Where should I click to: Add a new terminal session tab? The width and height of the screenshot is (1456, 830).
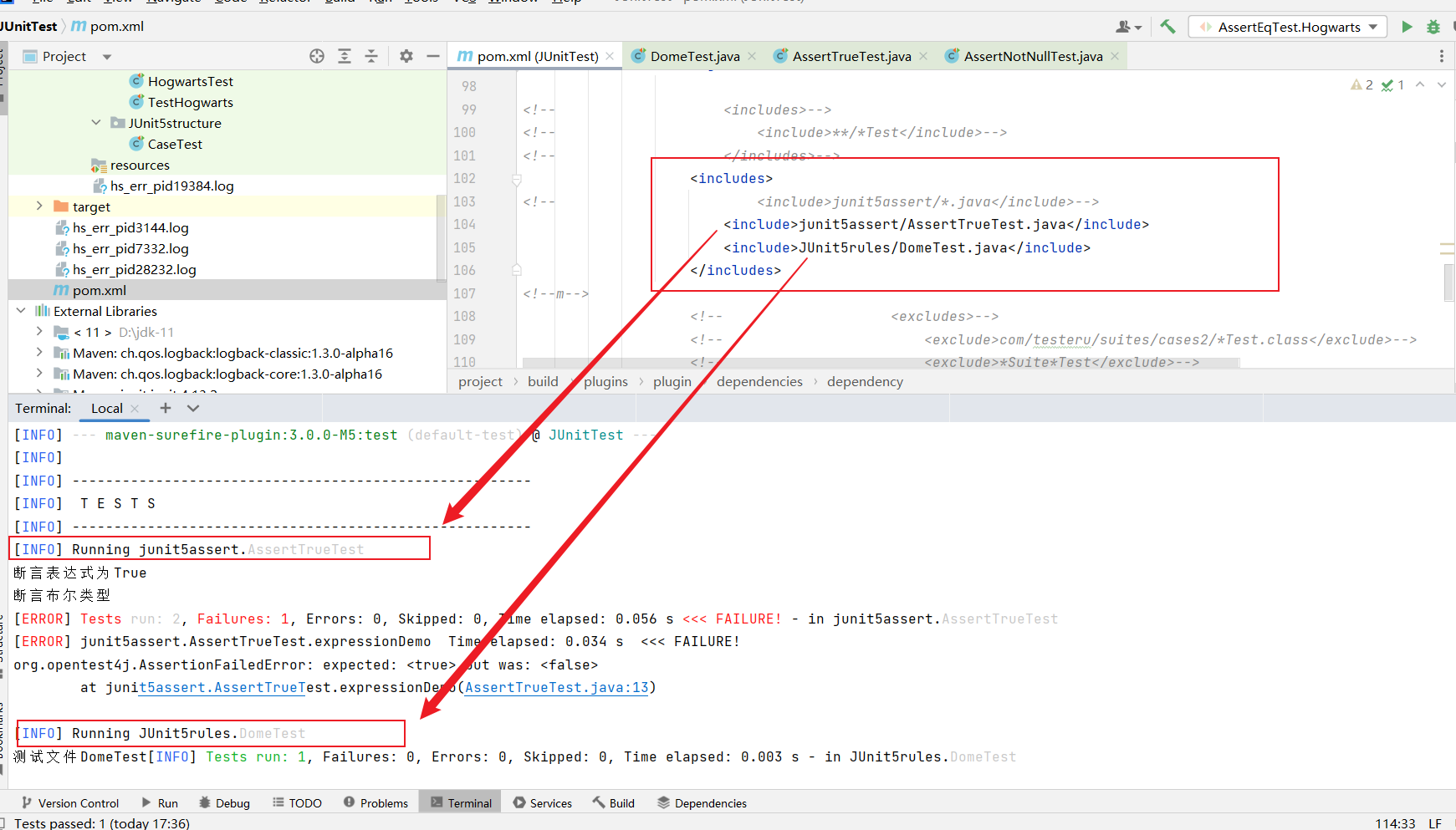click(x=166, y=408)
